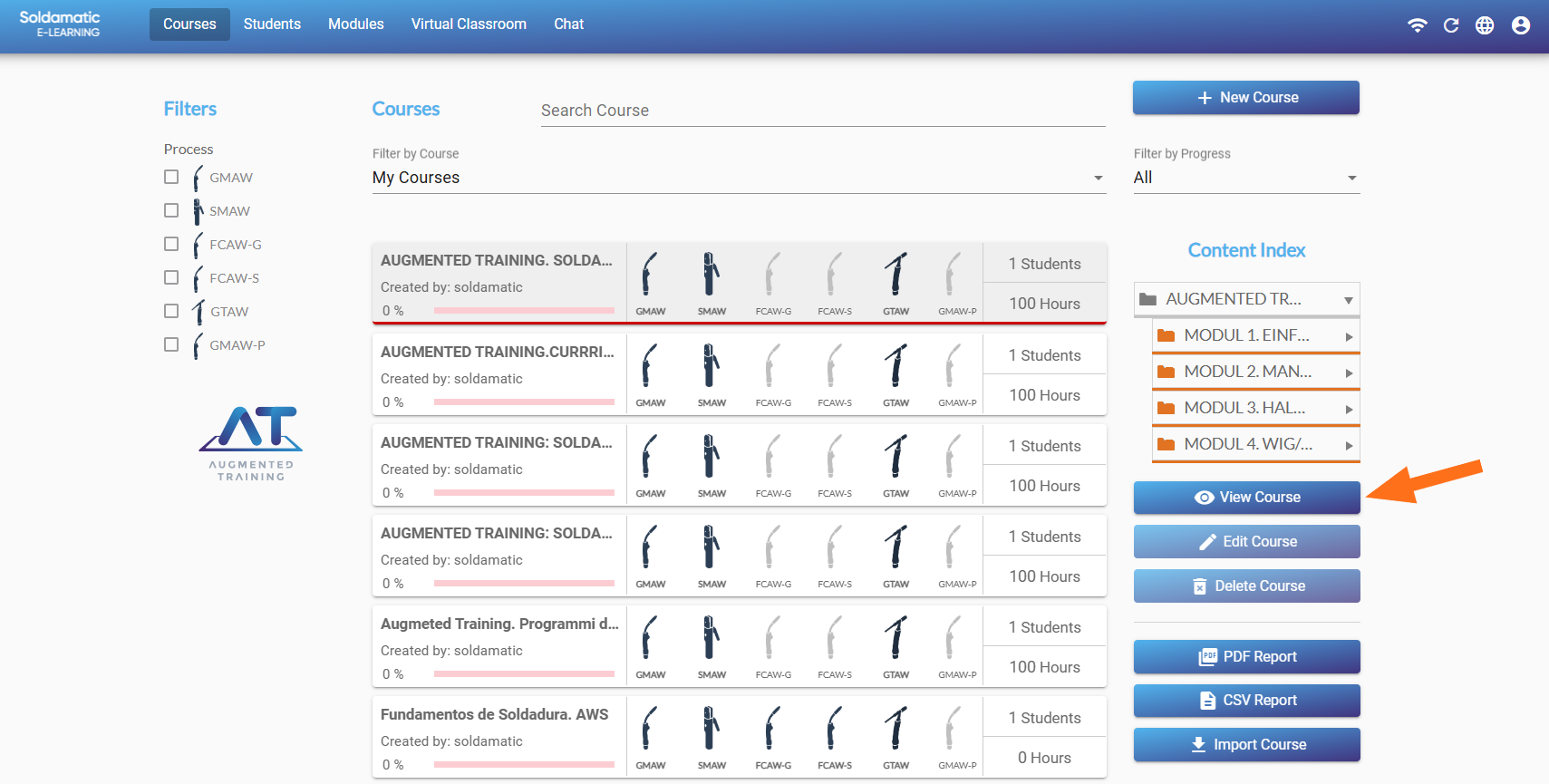1549x784 pixels.
Task: Check the GTAW process filter
Action: (x=171, y=311)
